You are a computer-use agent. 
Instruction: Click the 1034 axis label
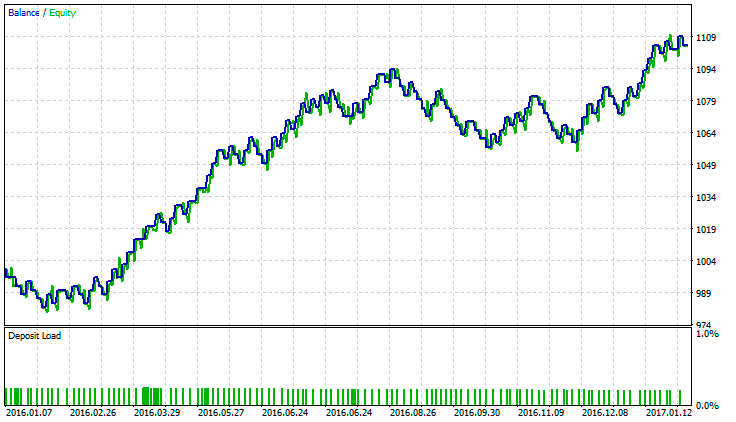[x=706, y=198]
